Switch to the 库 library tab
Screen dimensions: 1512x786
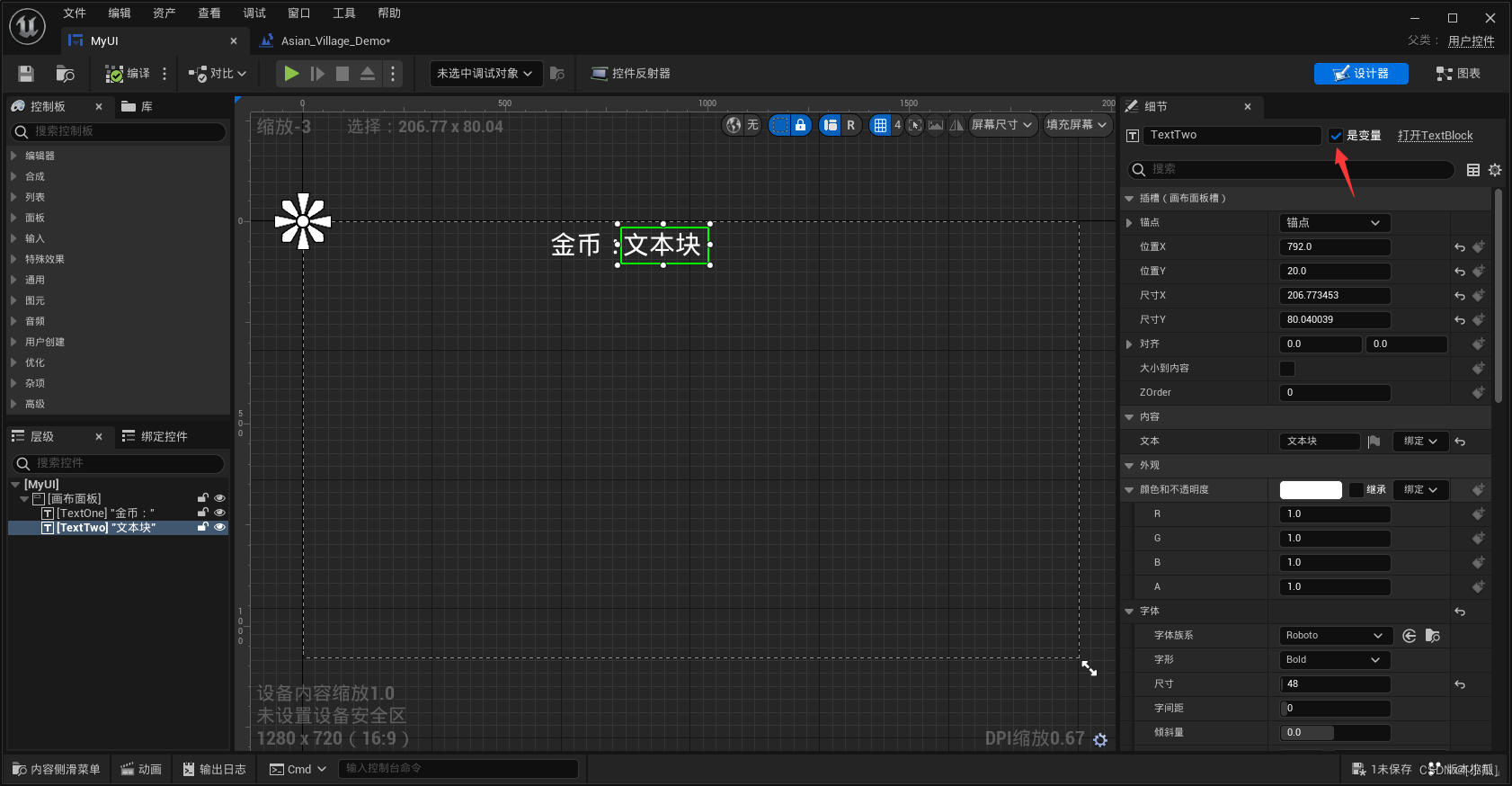pos(138,106)
